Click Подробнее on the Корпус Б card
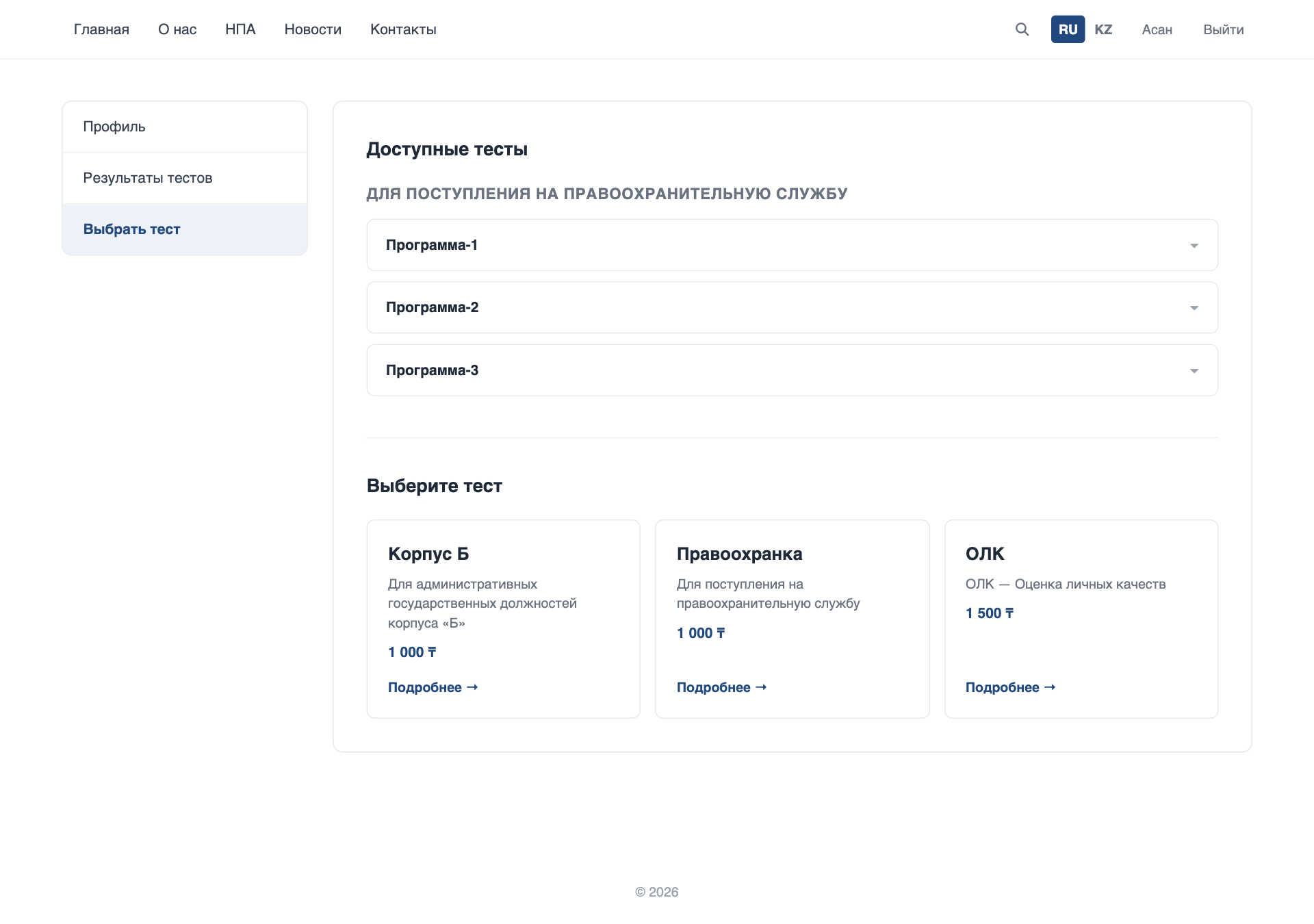The height and width of the screenshot is (924, 1314). pyautogui.click(x=433, y=687)
